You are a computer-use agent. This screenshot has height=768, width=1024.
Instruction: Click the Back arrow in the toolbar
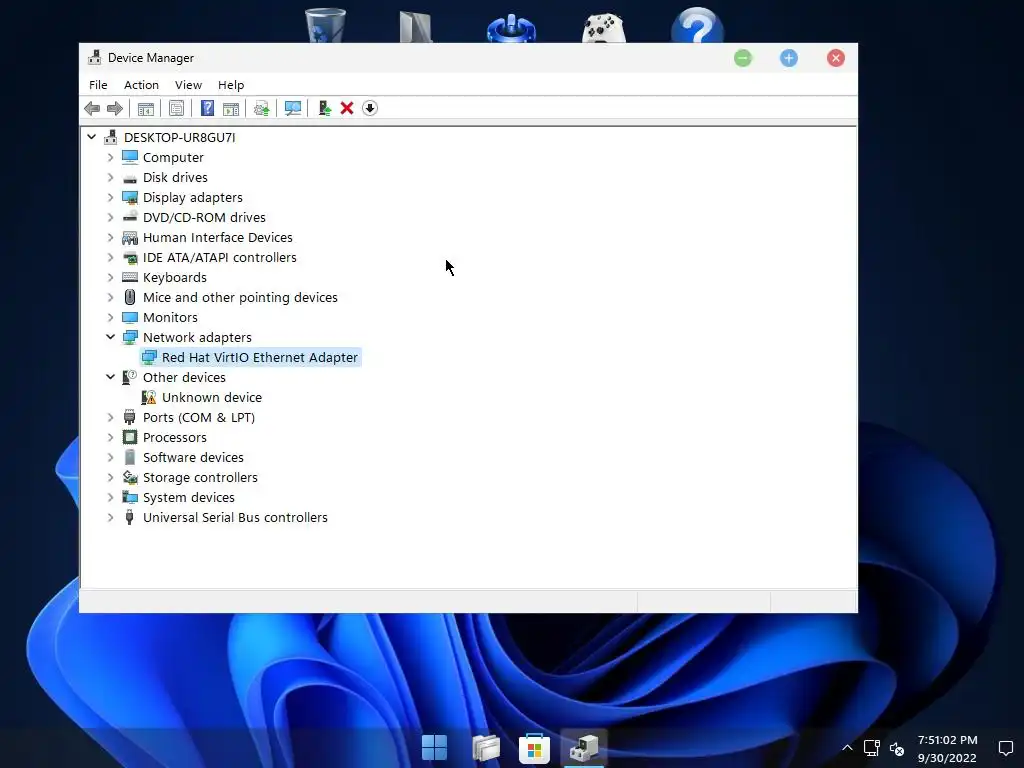coord(92,108)
